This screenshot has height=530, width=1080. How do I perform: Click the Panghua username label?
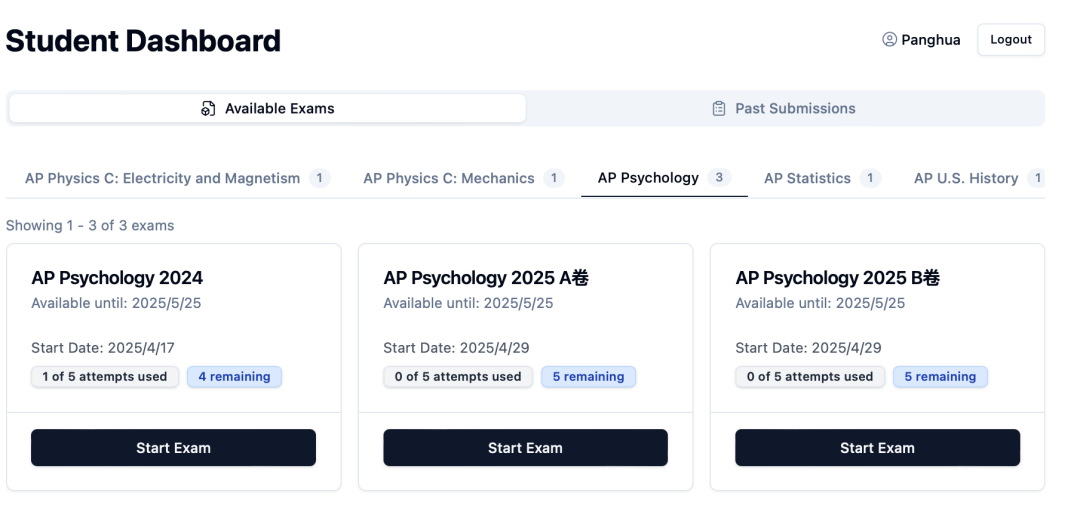point(931,40)
